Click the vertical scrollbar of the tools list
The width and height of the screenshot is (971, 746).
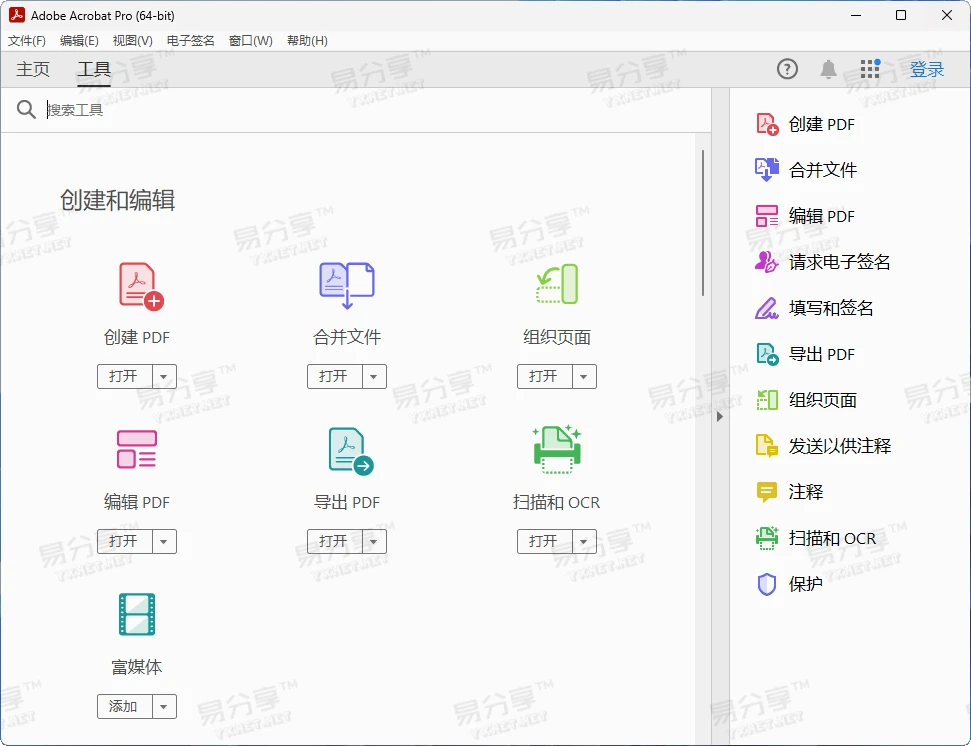[x=703, y=223]
